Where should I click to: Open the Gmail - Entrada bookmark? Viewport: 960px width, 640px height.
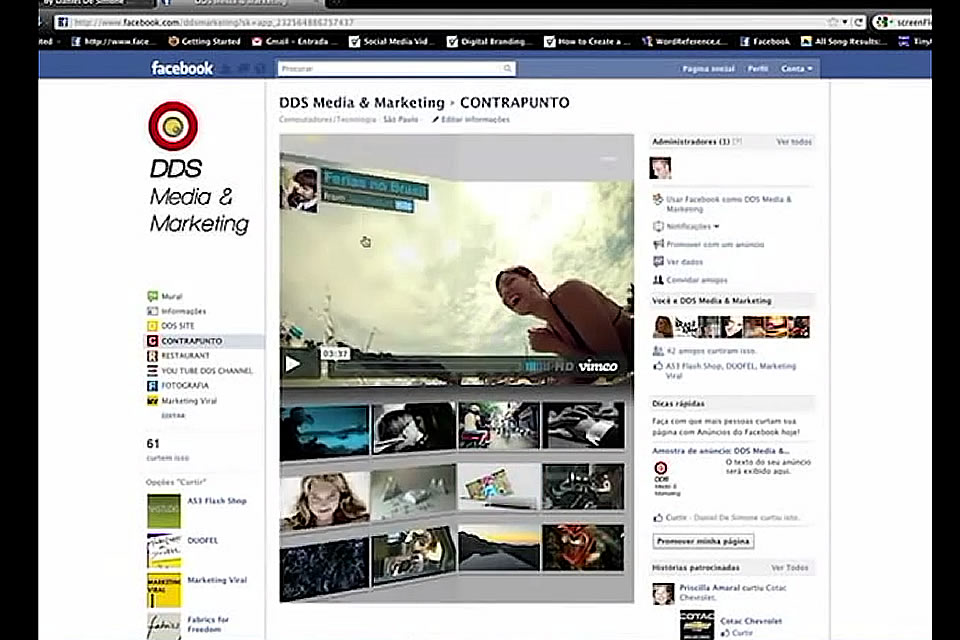(x=295, y=42)
